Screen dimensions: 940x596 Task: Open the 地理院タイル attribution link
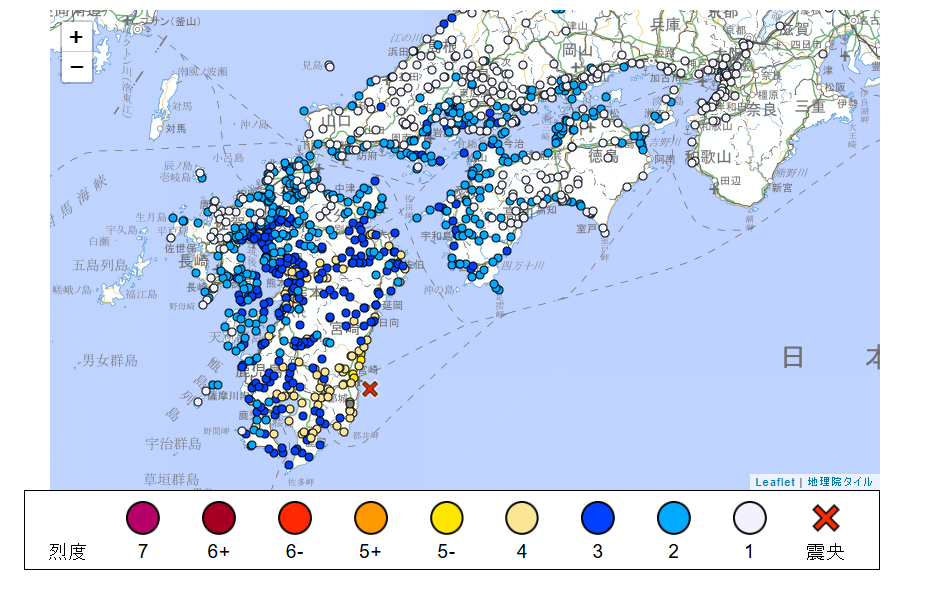pos(839,482)
